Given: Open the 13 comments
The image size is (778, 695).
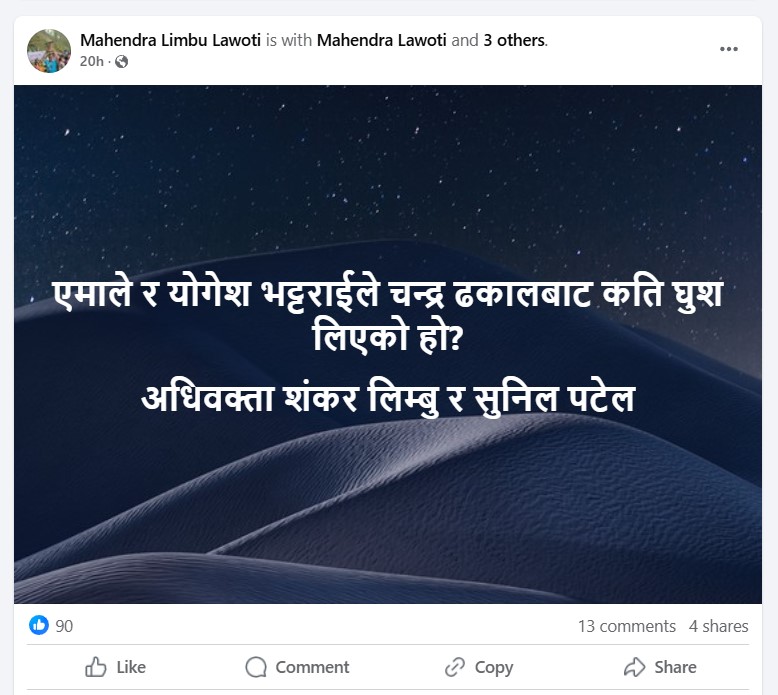Looking at the screenshot, I should pyautogui.click(x=627, y=626).
